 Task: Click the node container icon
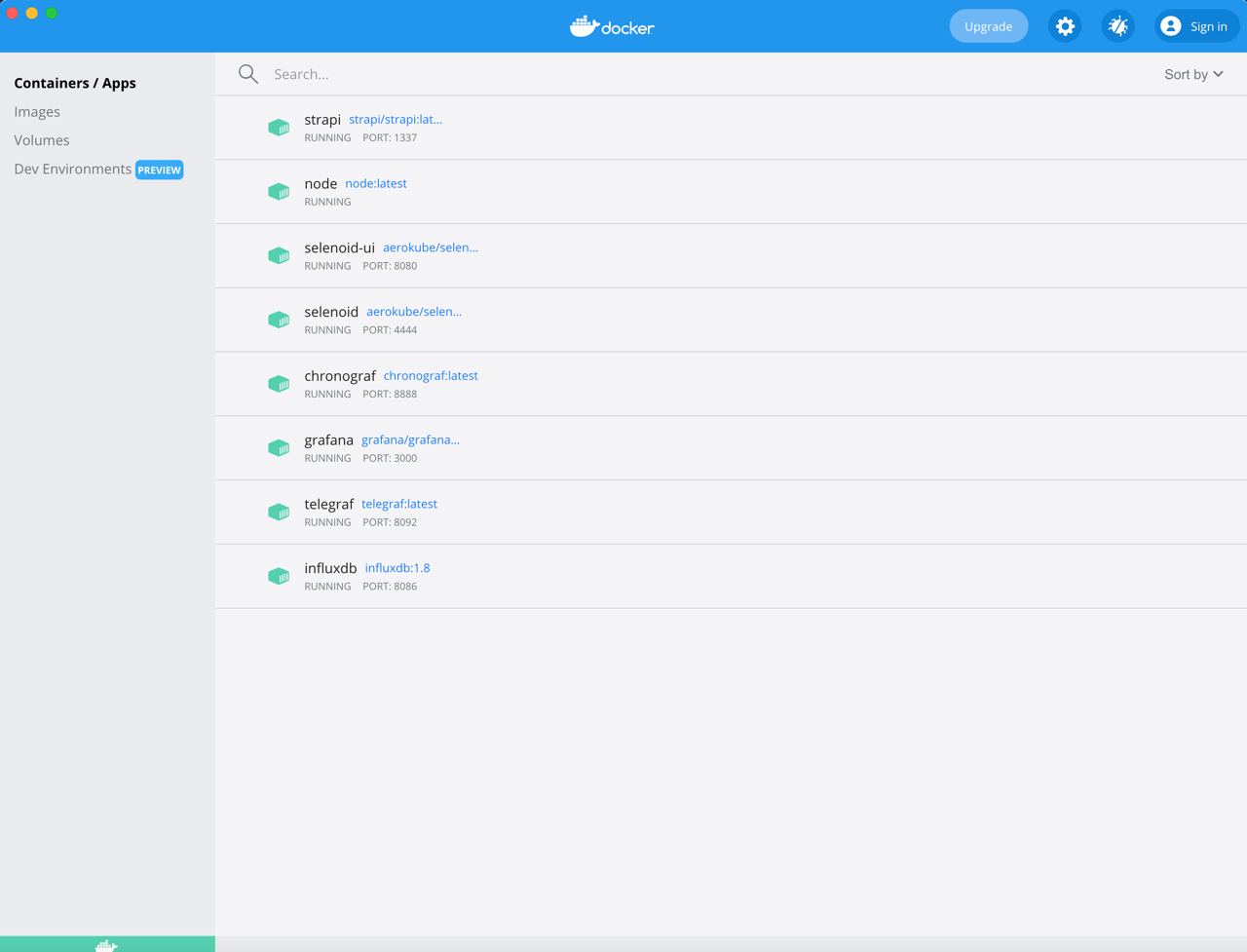point(279,192)
